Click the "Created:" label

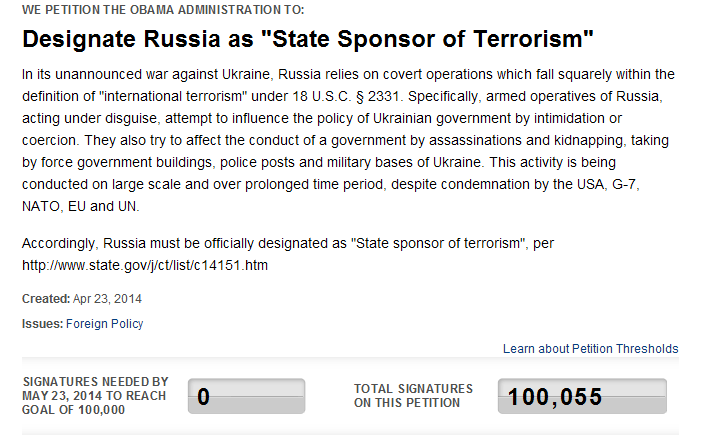[x=45, y=298]
